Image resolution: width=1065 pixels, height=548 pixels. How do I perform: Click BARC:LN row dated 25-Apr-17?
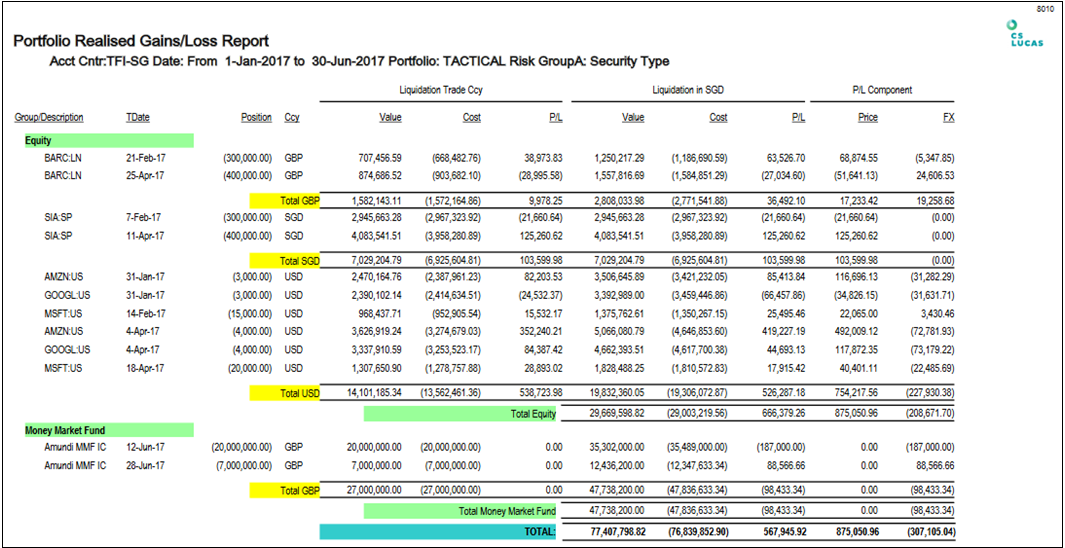(499, 175)
